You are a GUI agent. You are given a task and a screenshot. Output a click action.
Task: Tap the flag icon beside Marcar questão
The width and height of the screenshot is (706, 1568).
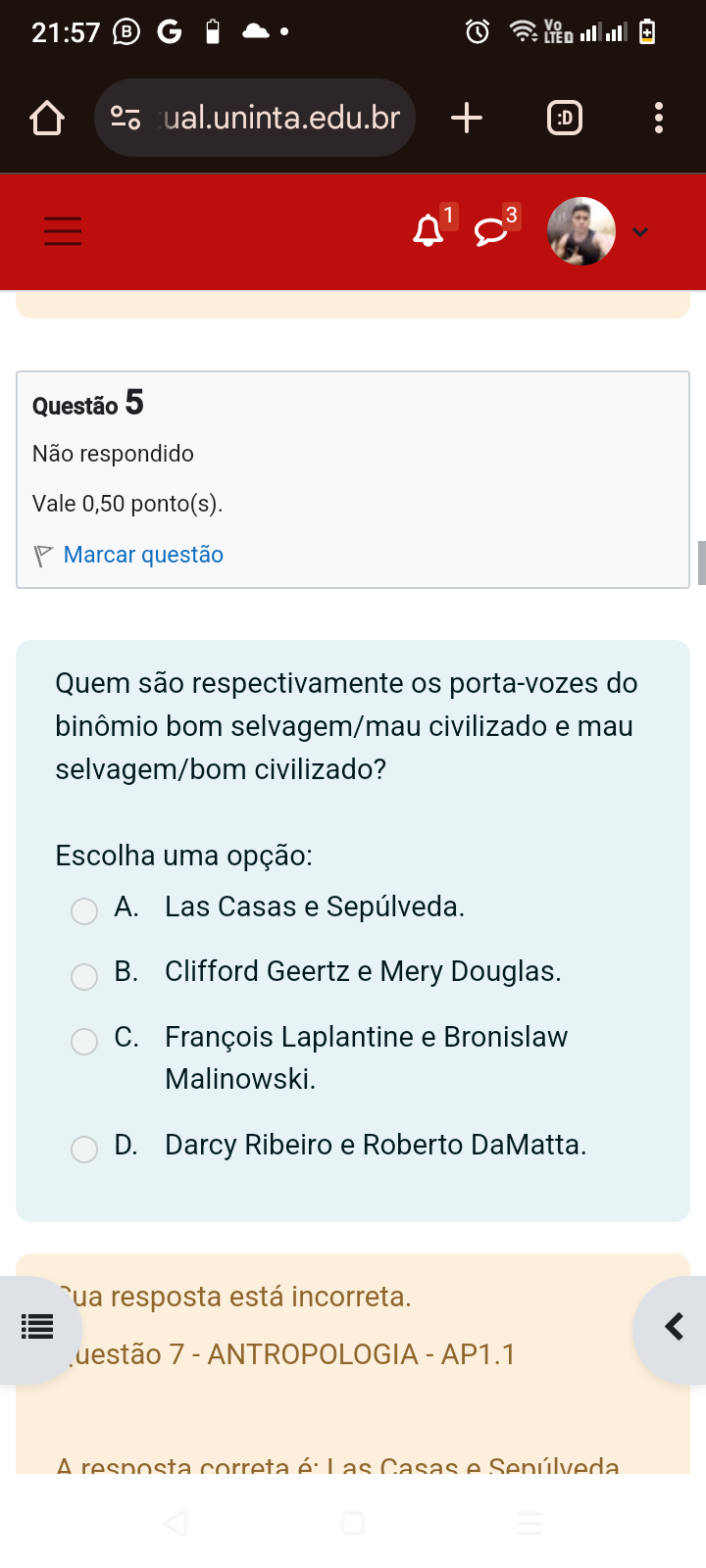tap(43, 556)
